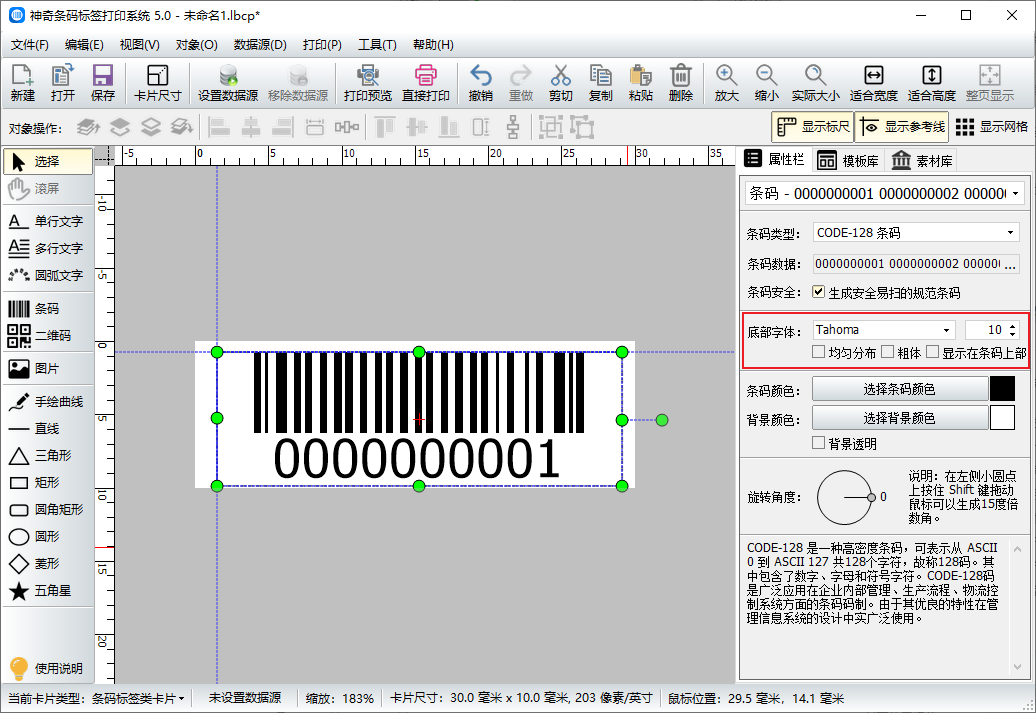Select the 圆角矩形 rounded rectangle tool

coord(48,509)
